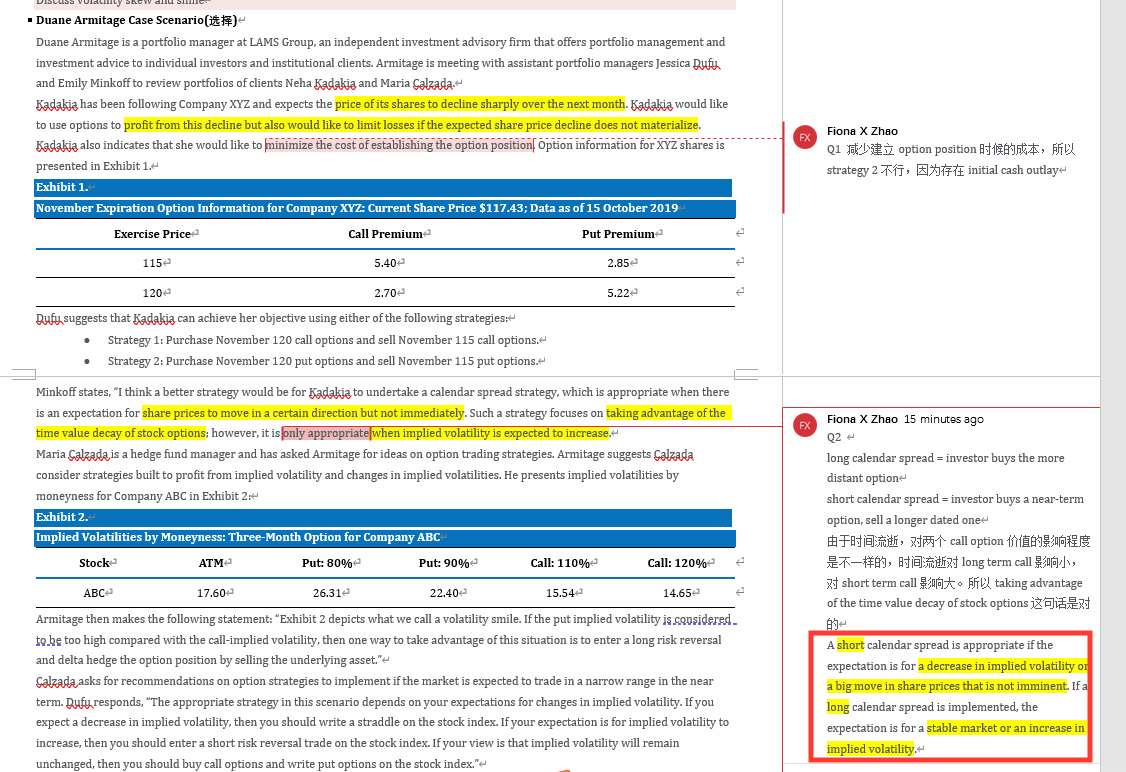Place cursor in the Exhibit 1. heading bar
Screen dimensions: 1126x772
coord(383,187)
